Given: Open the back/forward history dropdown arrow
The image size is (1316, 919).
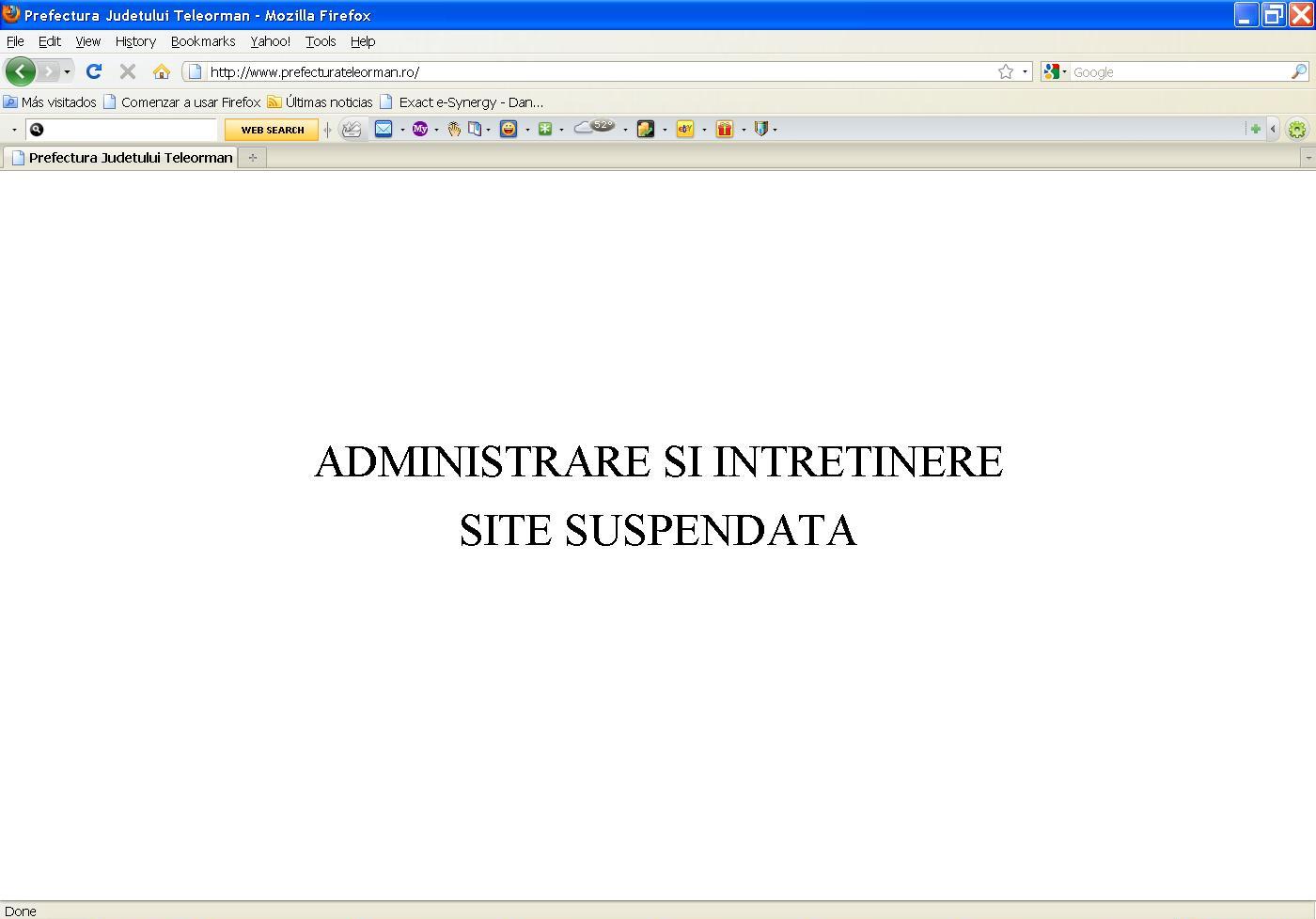Looking at the screenshot, I should click(x=67, y=71).
